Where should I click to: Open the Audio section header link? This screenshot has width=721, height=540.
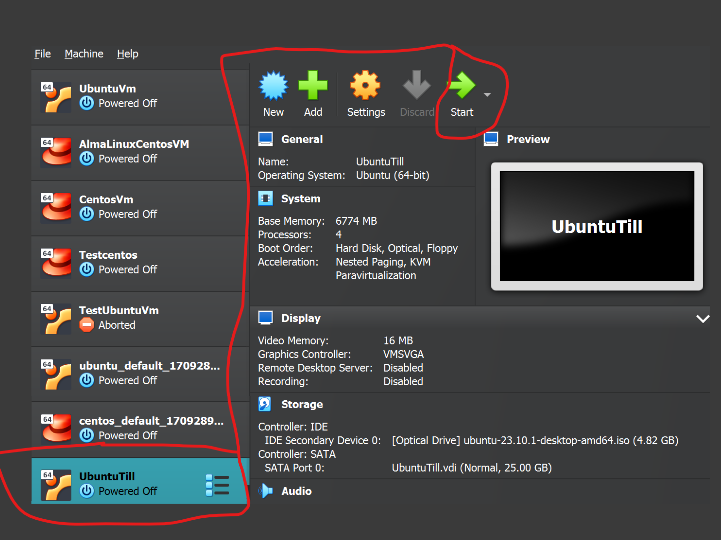pyautogui.click(x=297, y=491)
